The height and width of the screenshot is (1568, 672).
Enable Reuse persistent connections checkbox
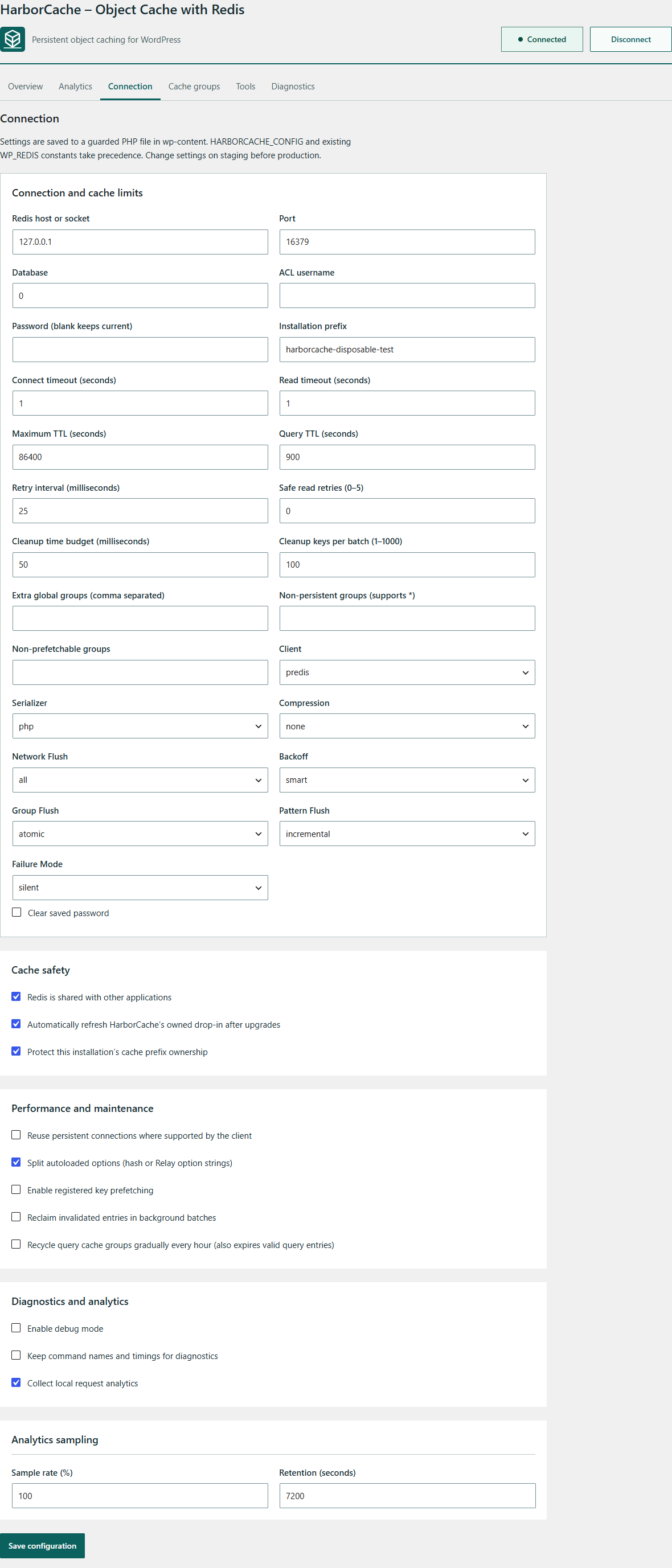click(16, 1135)
